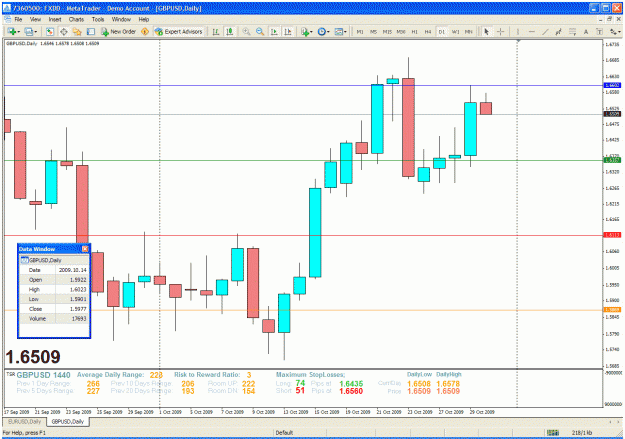Click the yellow diamond MetaEditor icon
Screen dimensions: 625x439
(x=145, y=31)
